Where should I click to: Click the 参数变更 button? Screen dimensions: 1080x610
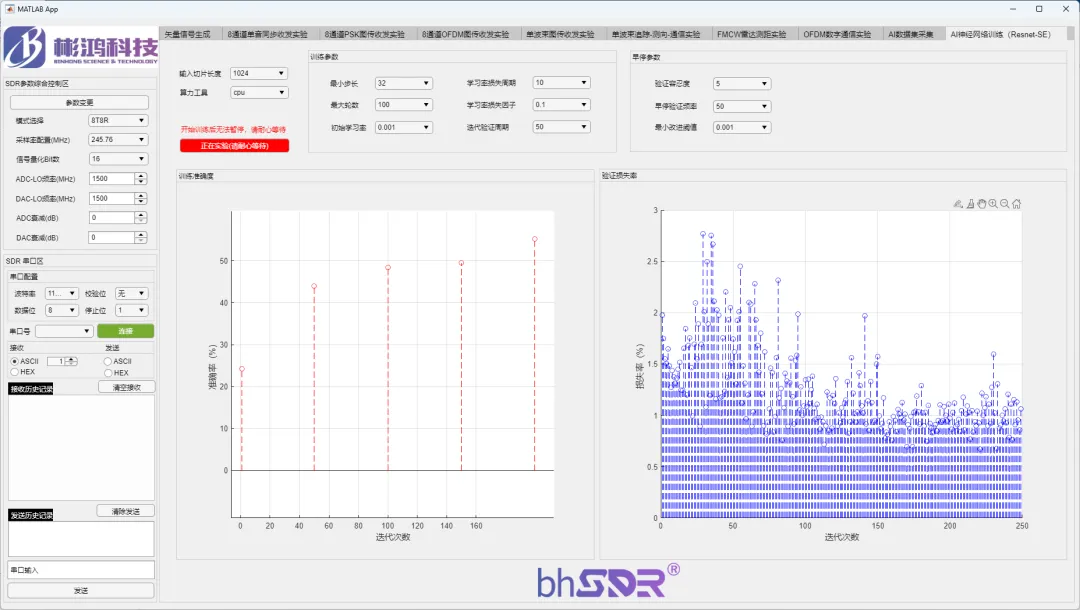(x=79, y=103)
